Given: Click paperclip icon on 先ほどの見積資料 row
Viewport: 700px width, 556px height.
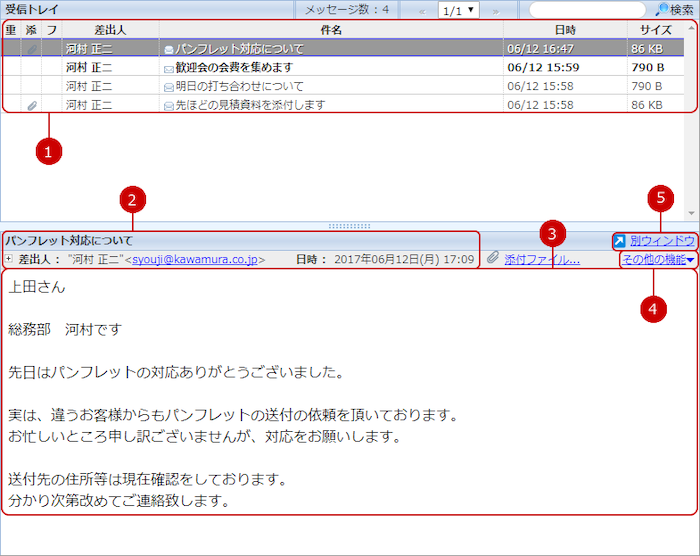Looking at the screenshot, I should click(32, 104).
